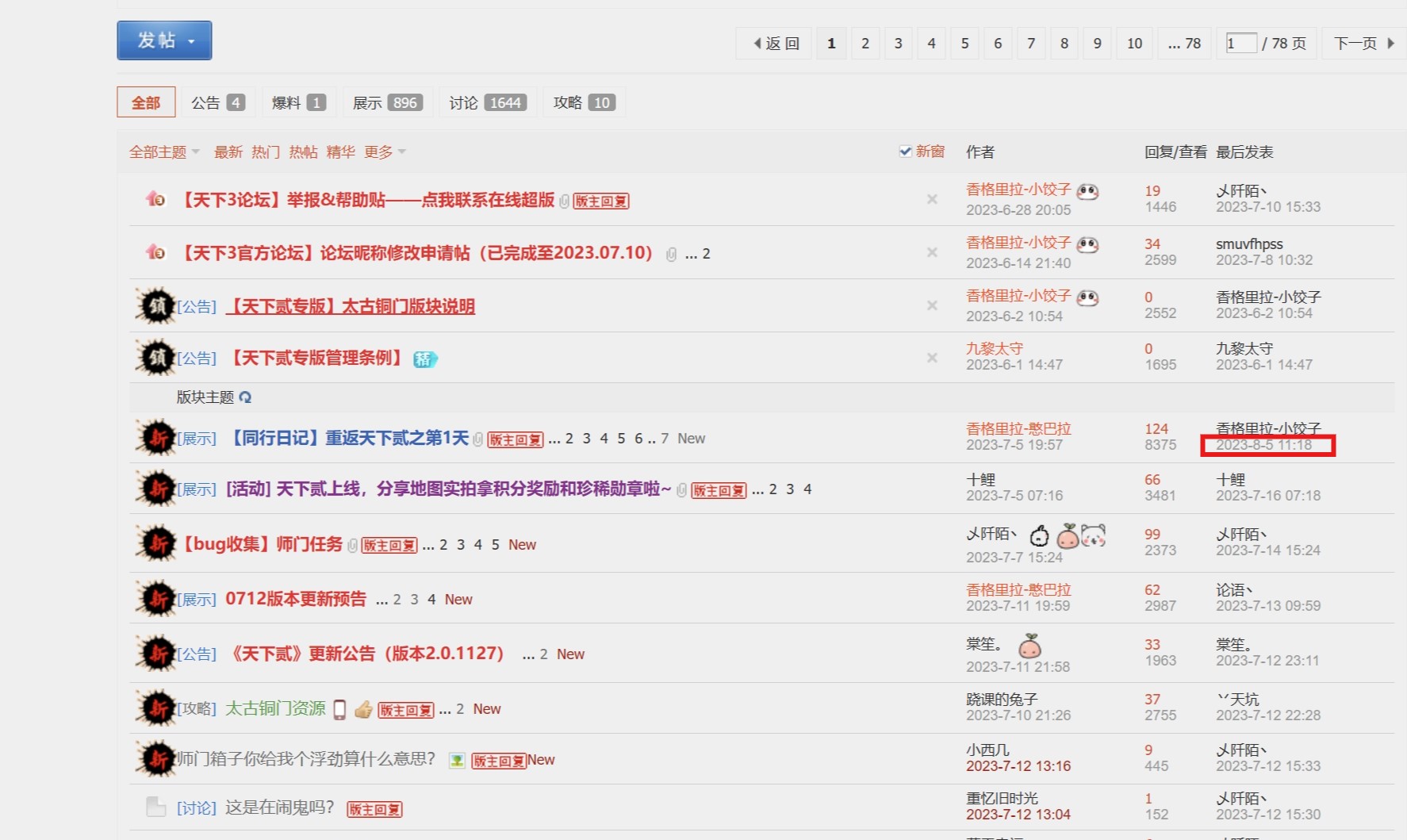Open author 九黎太守 profile link
1407x840 pixels.
pos(994,348)
